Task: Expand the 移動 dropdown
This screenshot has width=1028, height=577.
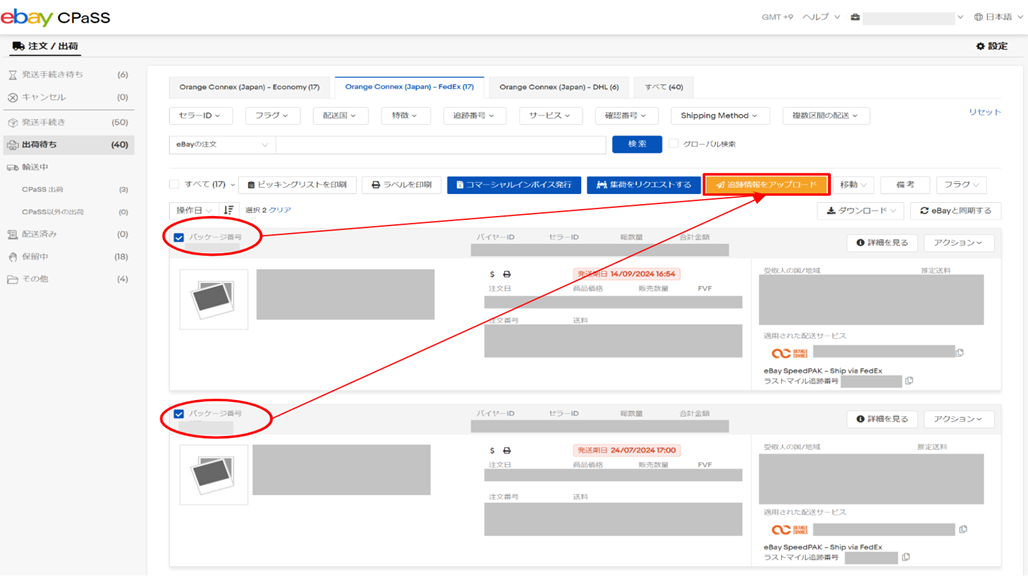Action: [x=854, y=185]
